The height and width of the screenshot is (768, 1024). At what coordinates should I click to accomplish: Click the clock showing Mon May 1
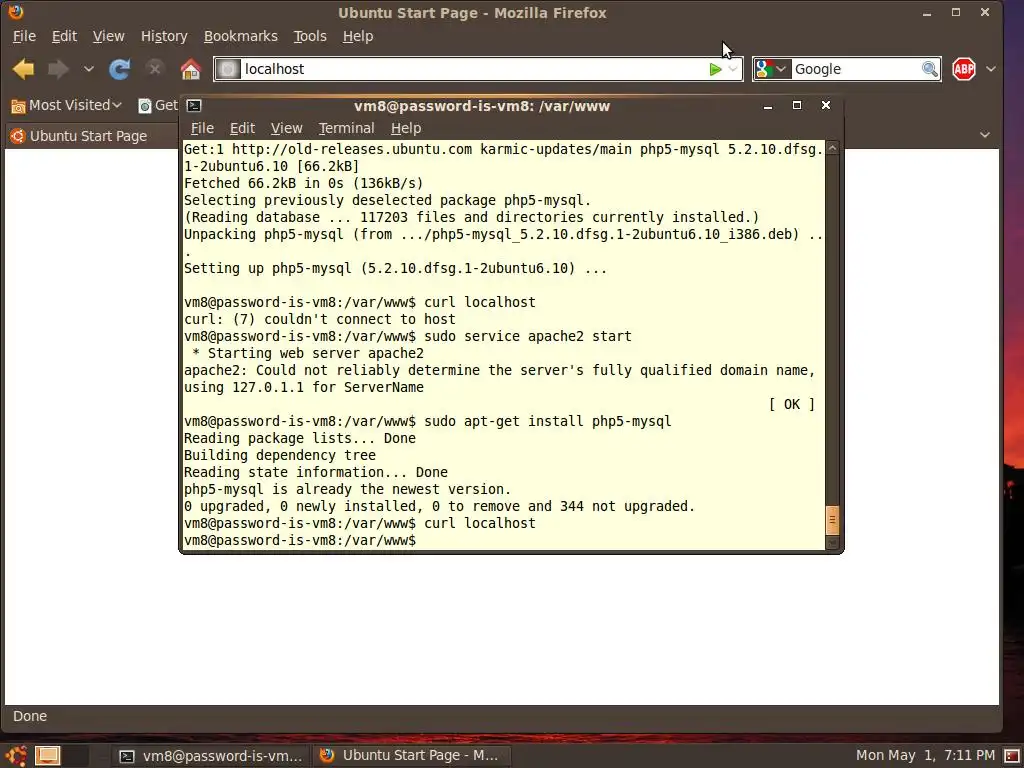(925, 756)
